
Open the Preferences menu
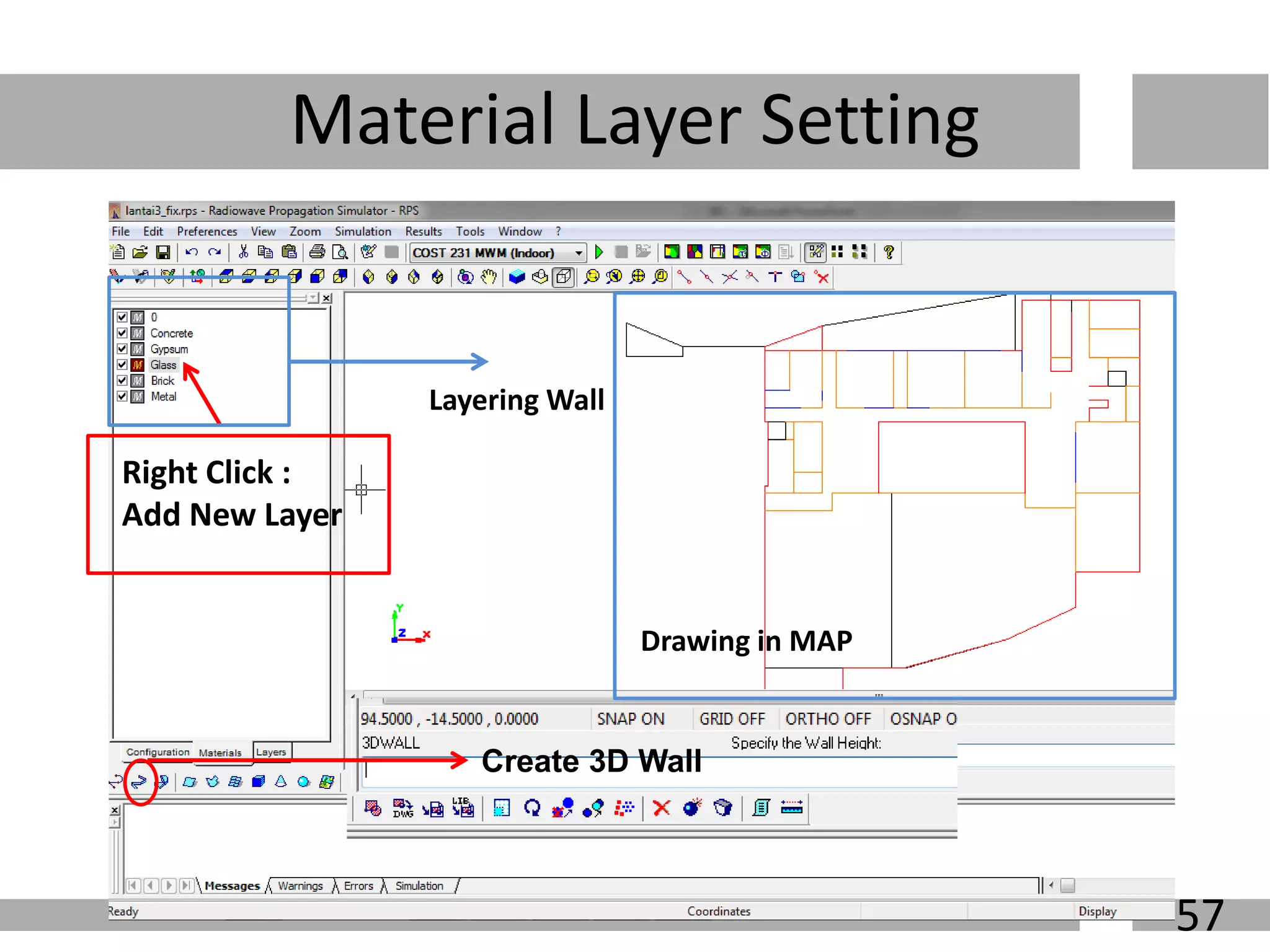tap(207, 232)
